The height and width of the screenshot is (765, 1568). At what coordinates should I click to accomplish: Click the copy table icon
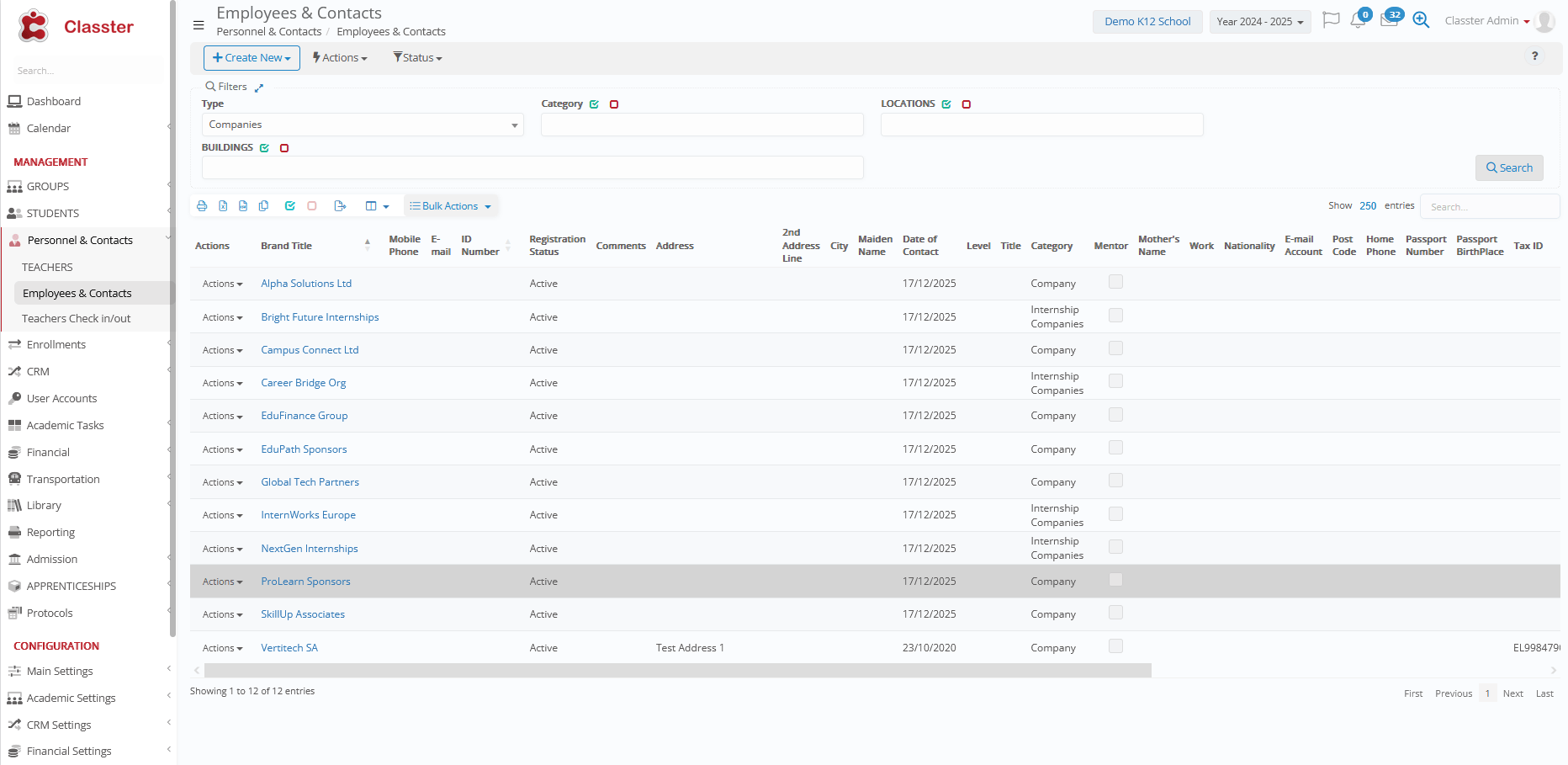click(263, 206)
